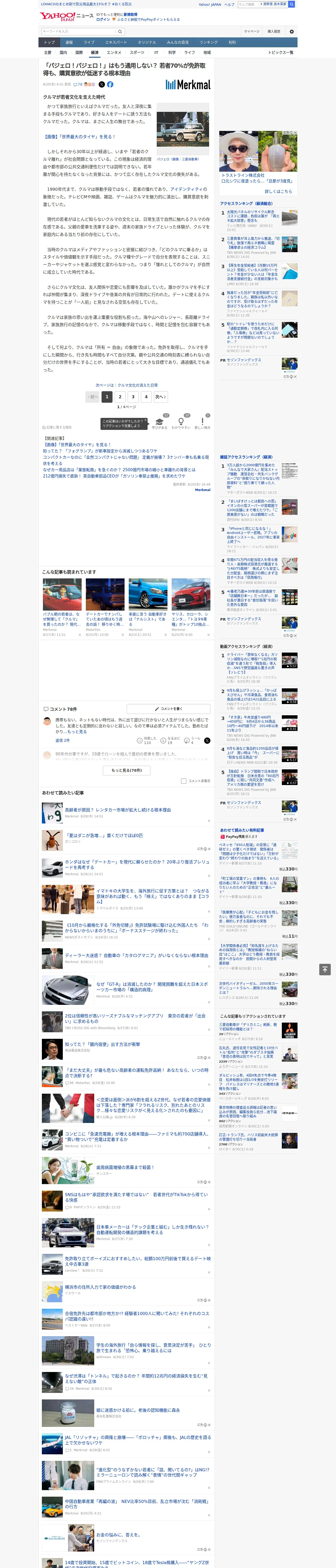
Task: Click web search button in top bar
Action: click(x=292, y=4)
